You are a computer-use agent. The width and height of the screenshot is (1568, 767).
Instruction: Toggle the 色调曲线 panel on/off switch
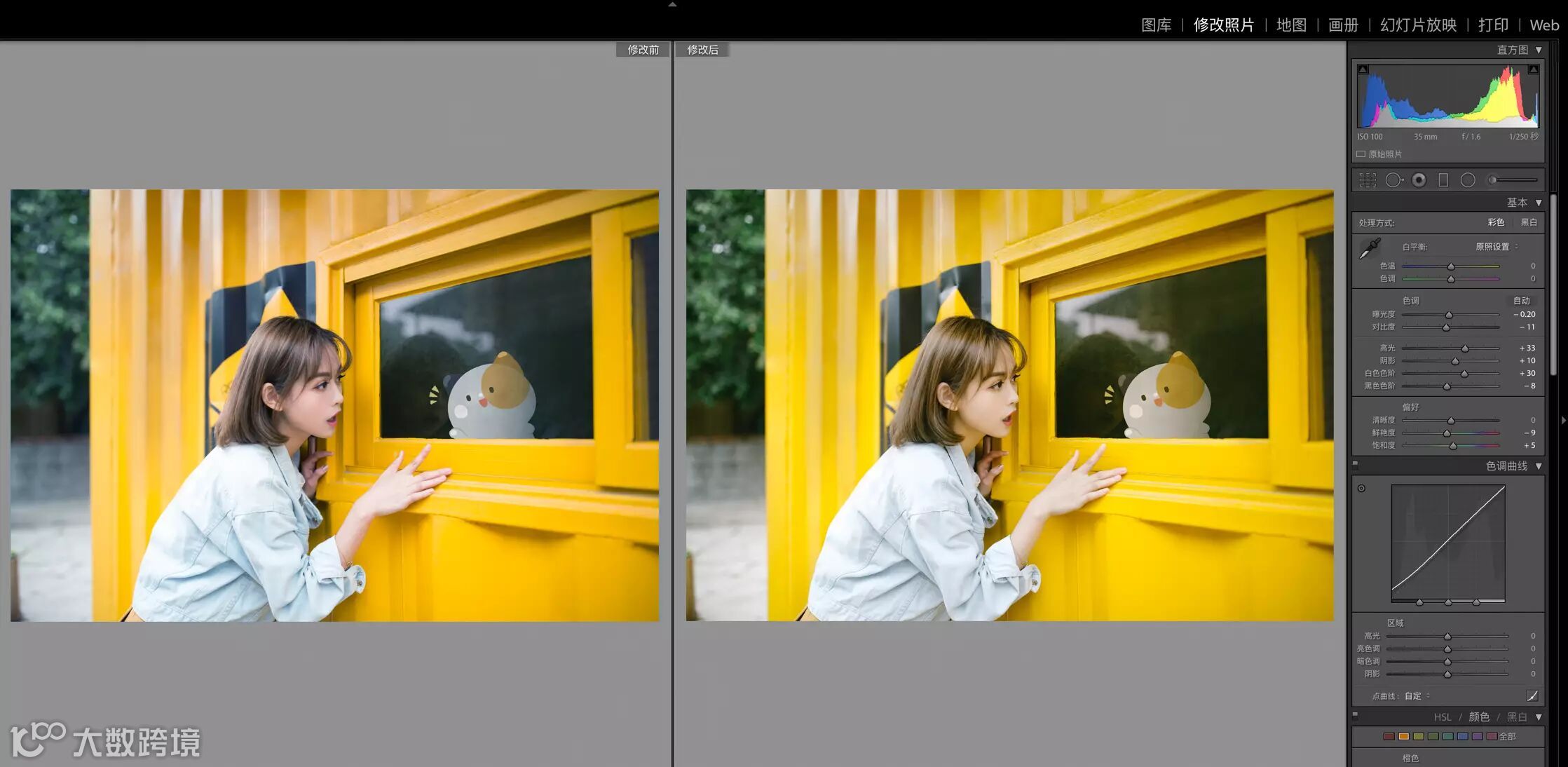pyautogui.click(x=1355, y=464)
